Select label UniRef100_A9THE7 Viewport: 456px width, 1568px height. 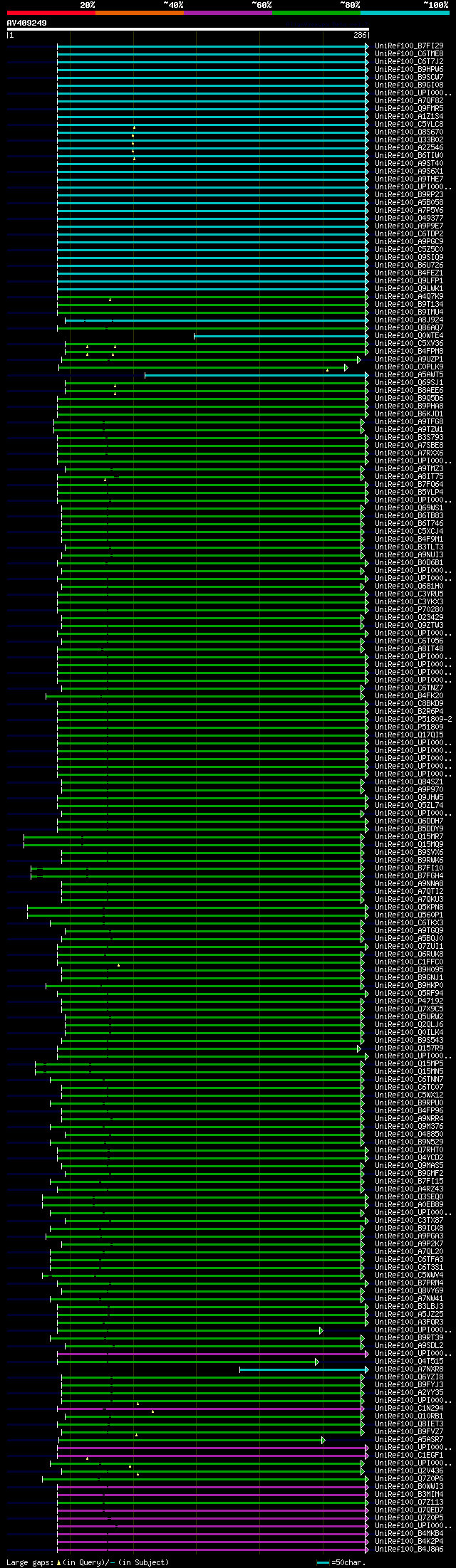click(409, 179)
